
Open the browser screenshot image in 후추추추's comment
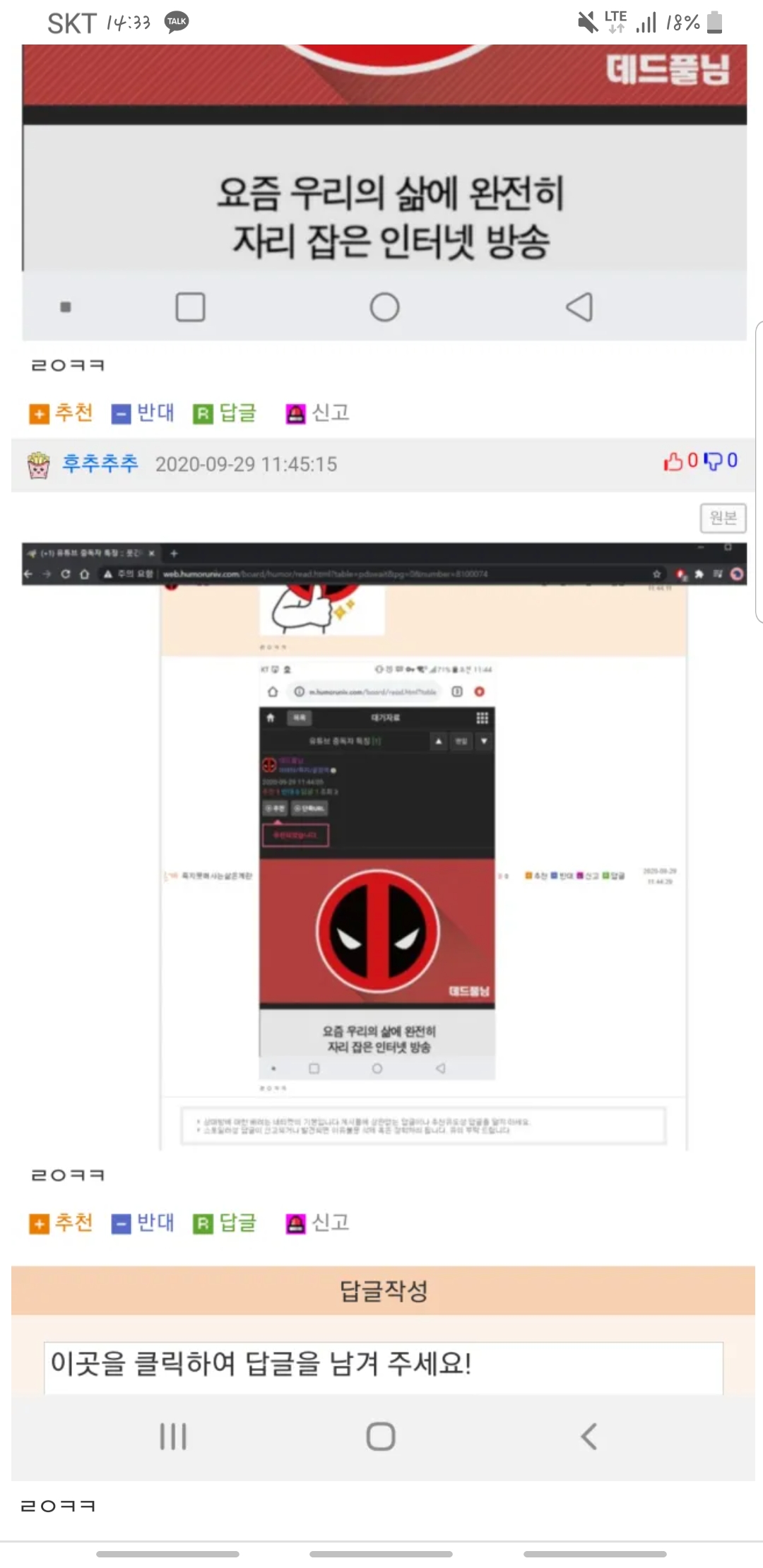[384, 846]
